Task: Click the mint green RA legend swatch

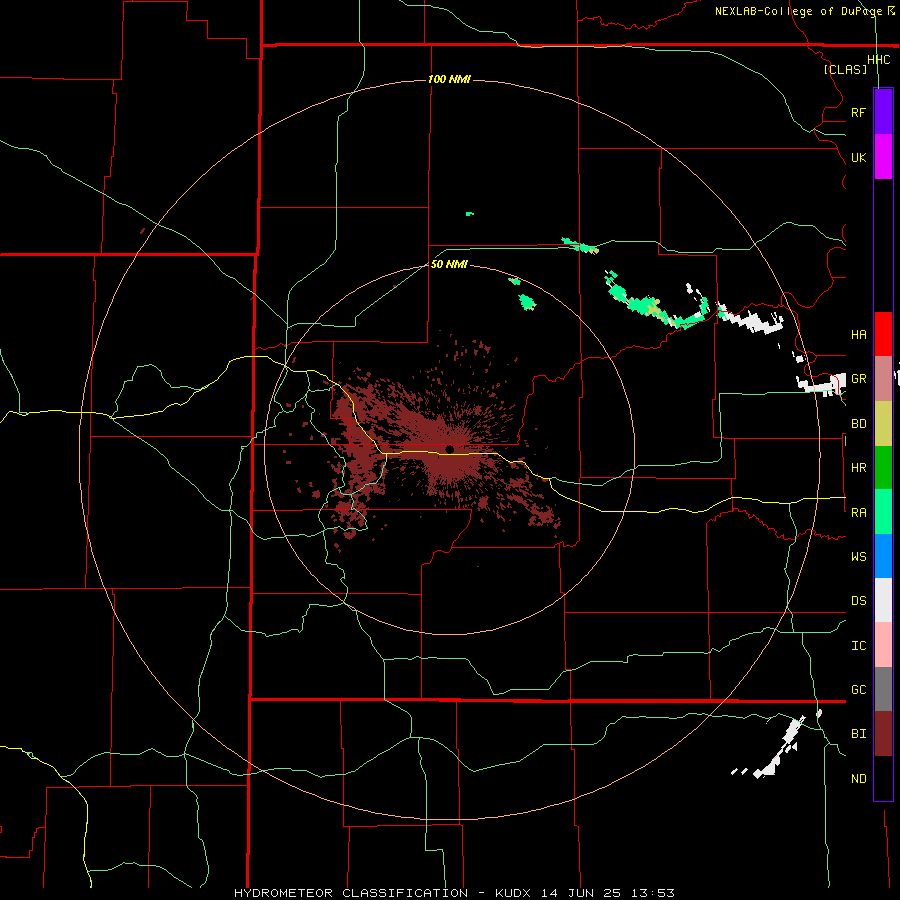Action: [883, 512]
